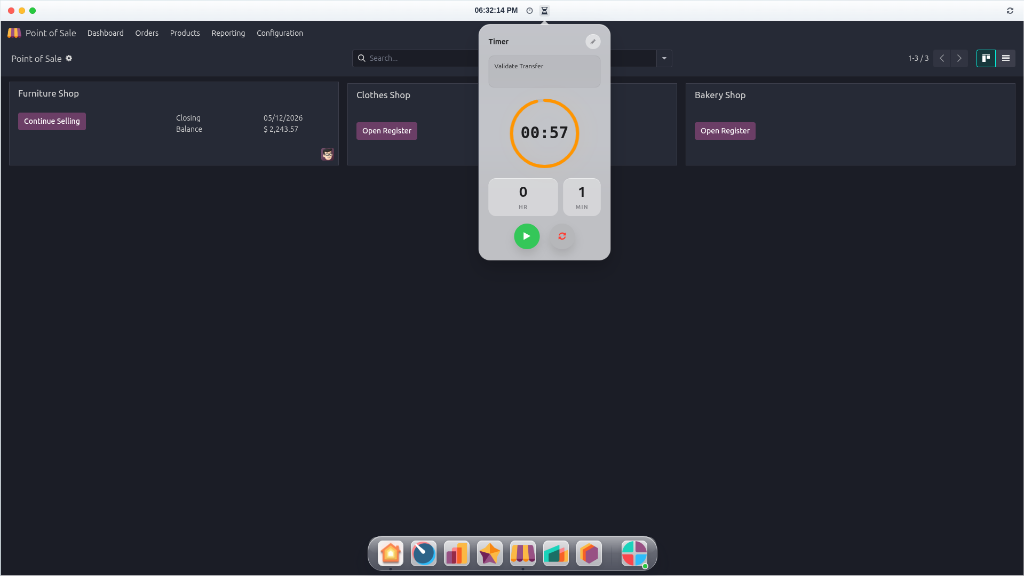Screen dimensions: 1024x576
Task: Click the 1-3 / 3 pager counter
Action: (x=918, y=58)
